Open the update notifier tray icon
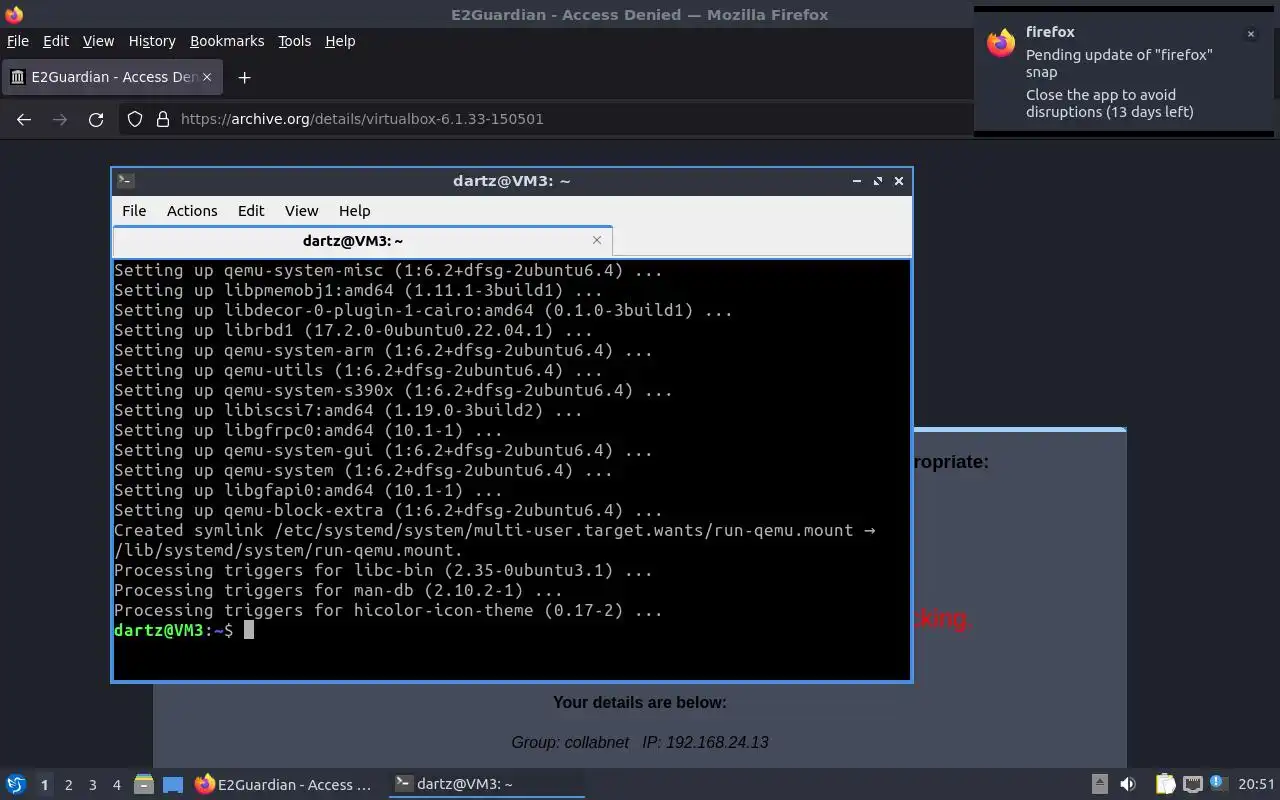This screenshot has width=1280, height=800. click(x=1218, y=784)
